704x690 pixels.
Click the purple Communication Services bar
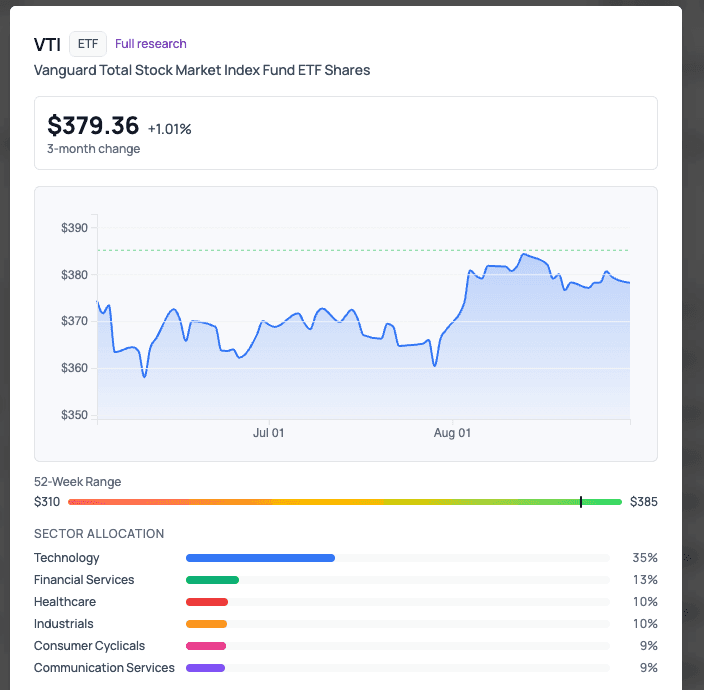(206, 668)
